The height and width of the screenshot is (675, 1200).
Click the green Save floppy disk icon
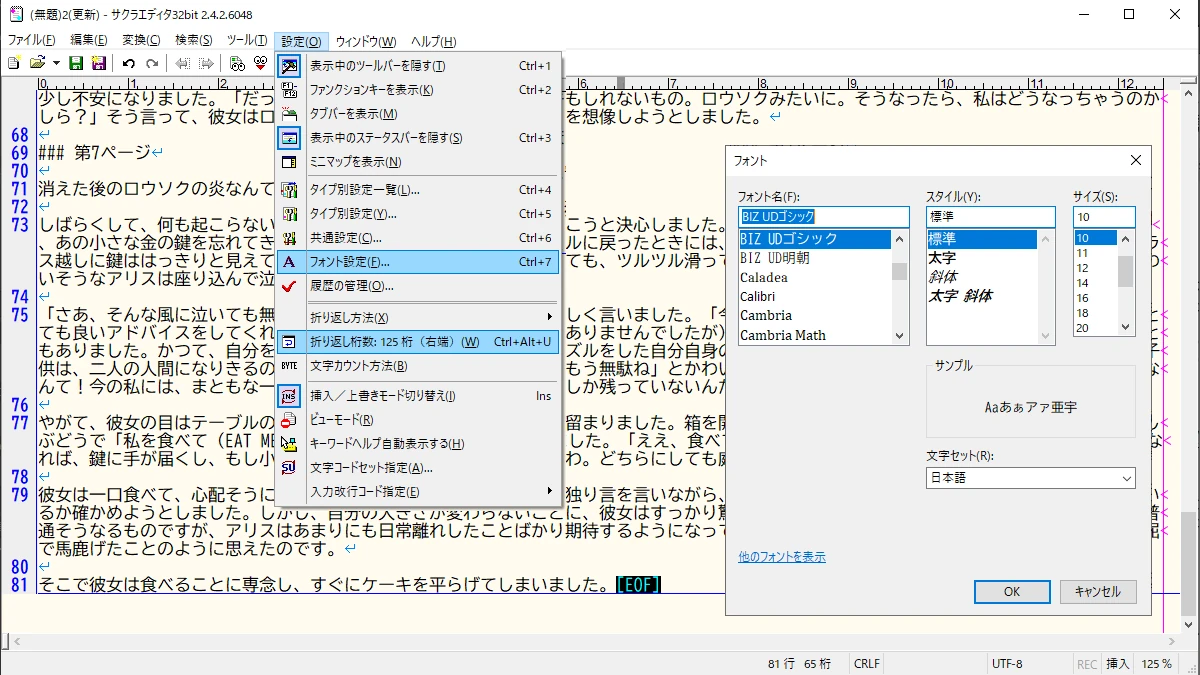[x=78, y=63]
